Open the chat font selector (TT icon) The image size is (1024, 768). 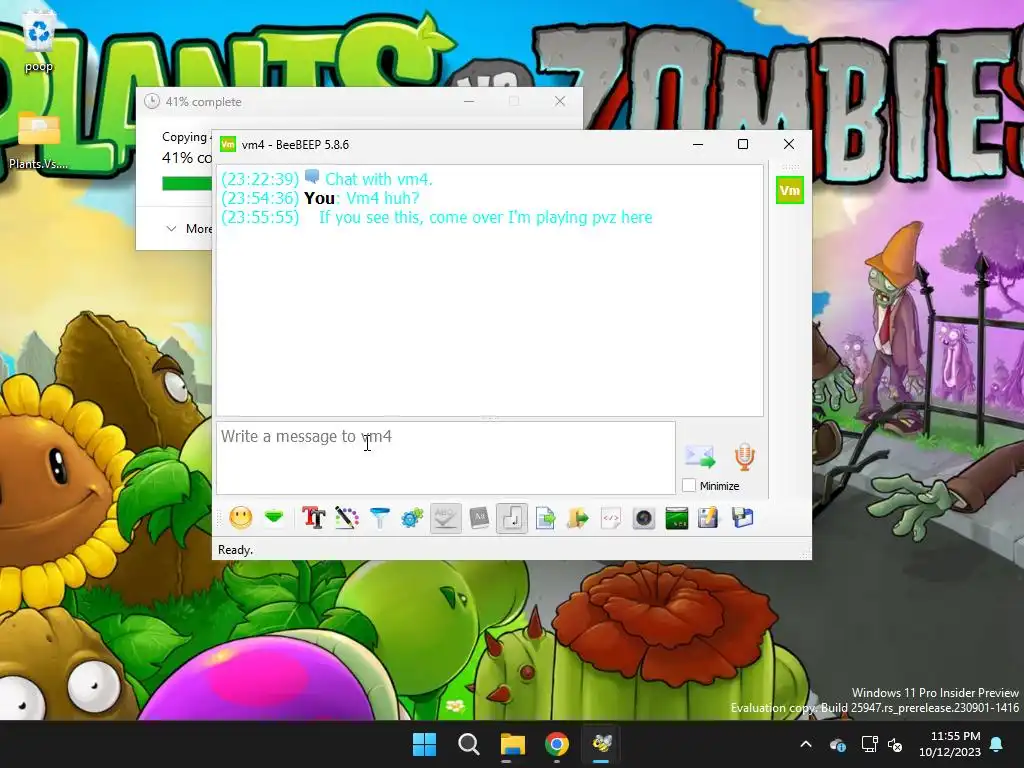pyautogui.click(x=313, y=518)
